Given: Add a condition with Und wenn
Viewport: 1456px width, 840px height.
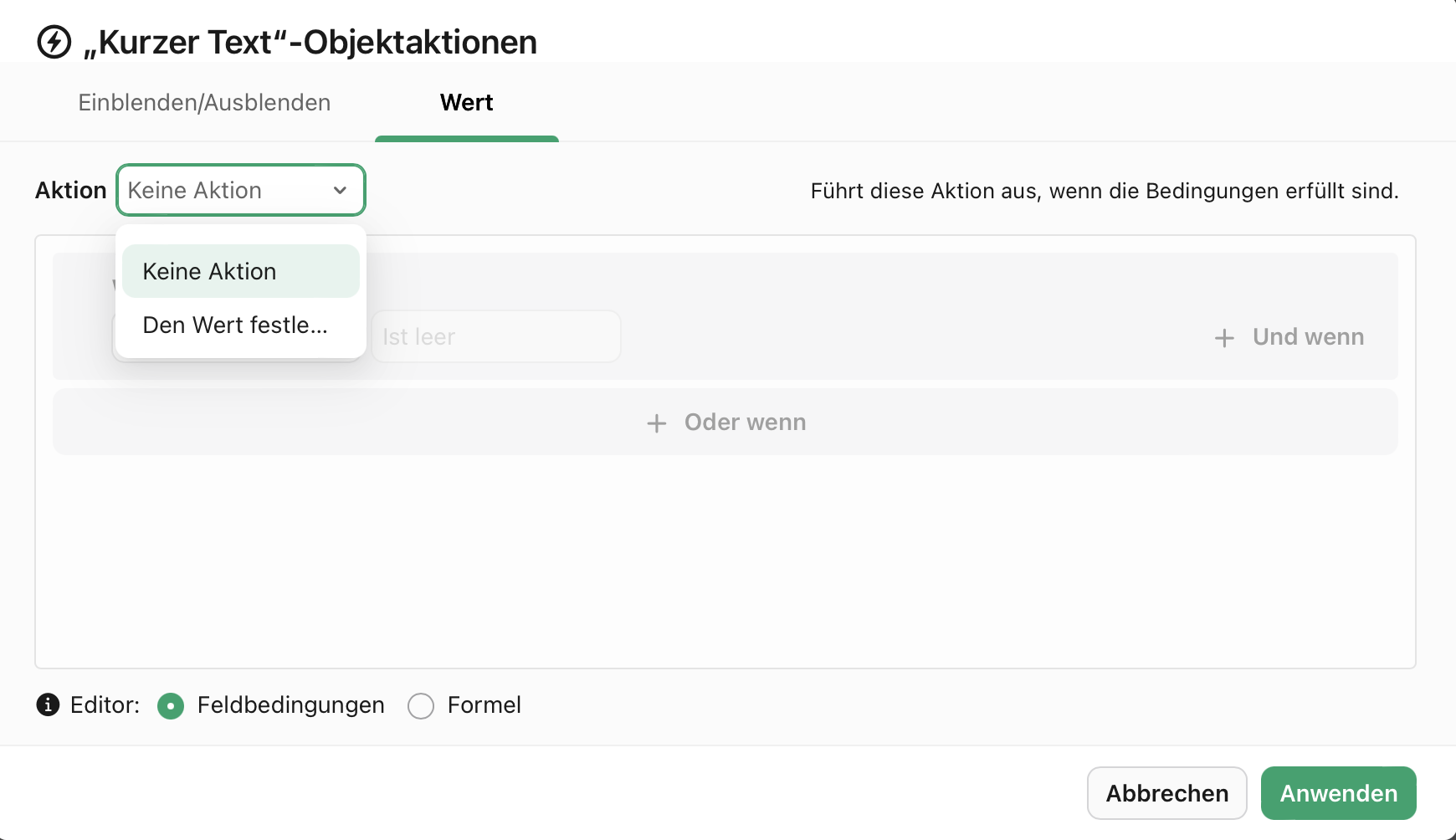Looking at the screenshot, I should pyautogui.click(x=1289, y=337).
